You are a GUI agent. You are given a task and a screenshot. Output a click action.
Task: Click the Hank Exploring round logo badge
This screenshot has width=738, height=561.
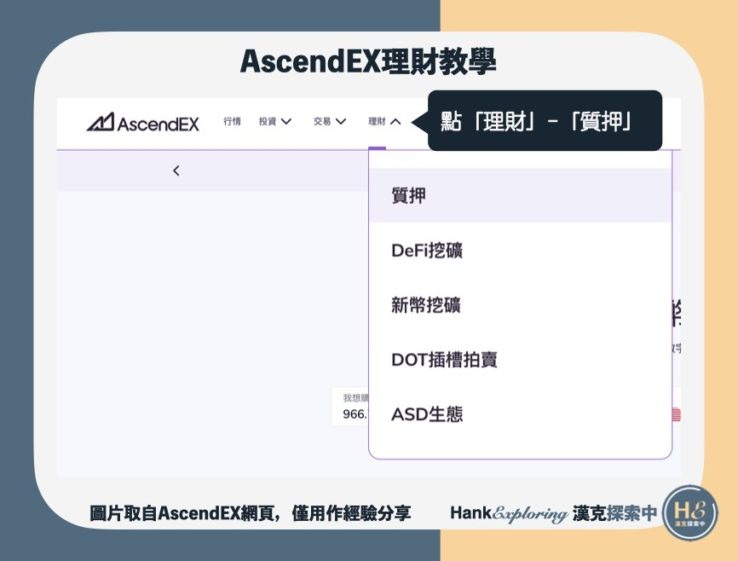coord(690,513)
